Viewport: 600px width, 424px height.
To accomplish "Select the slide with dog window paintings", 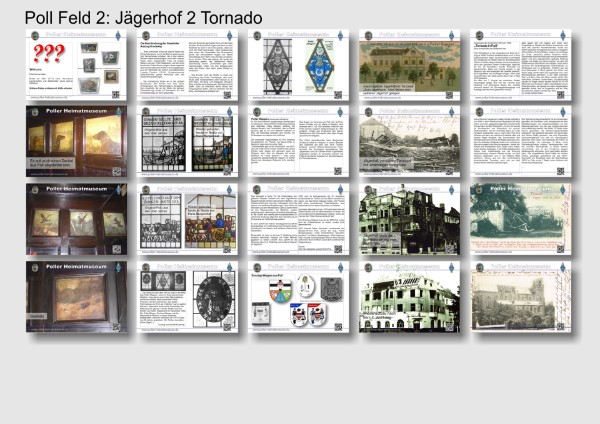I will pos(76,142).
